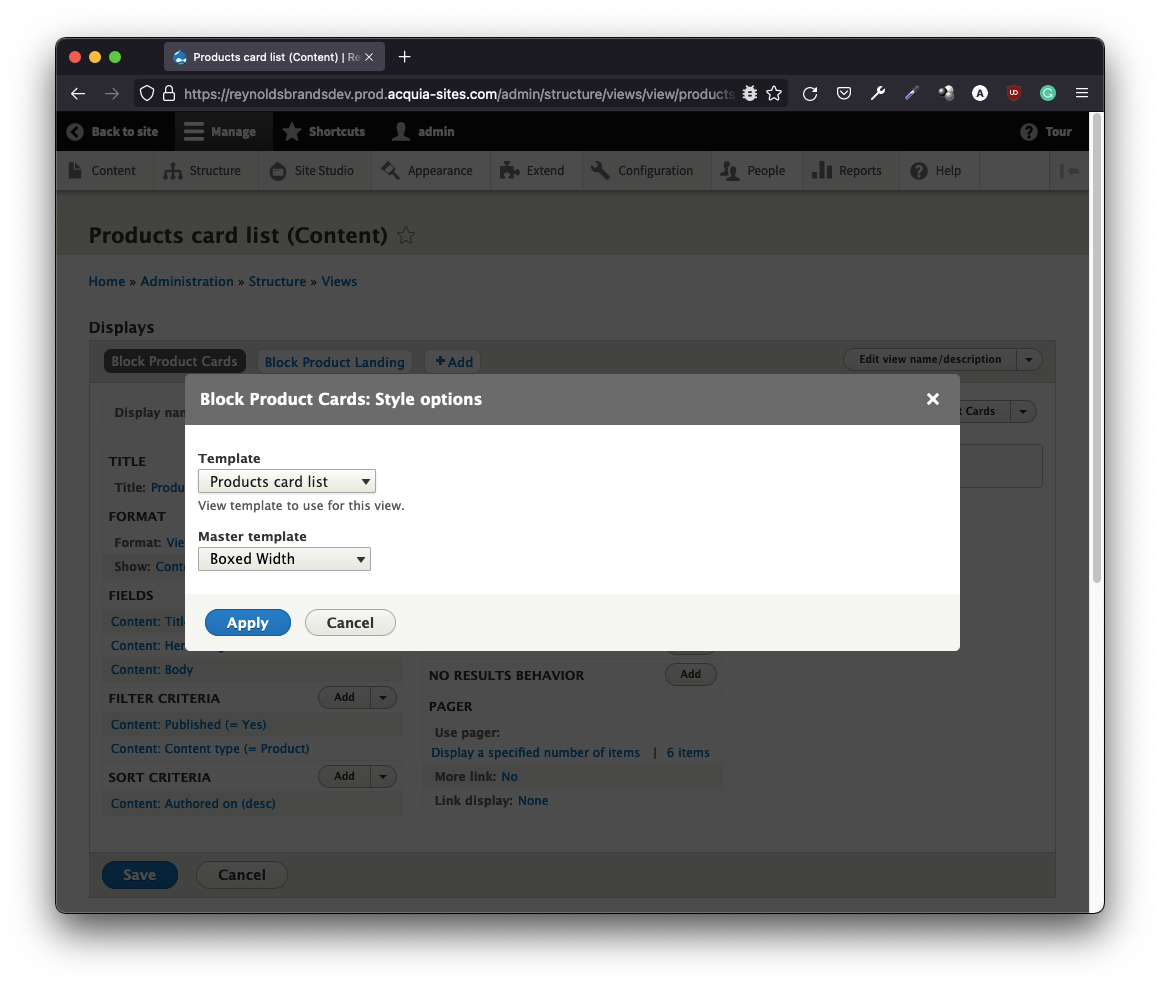Image resolution: width=1160 pixels, height=987 pixels.
Task: Open the Content: Published filter link
Action: 188,724
